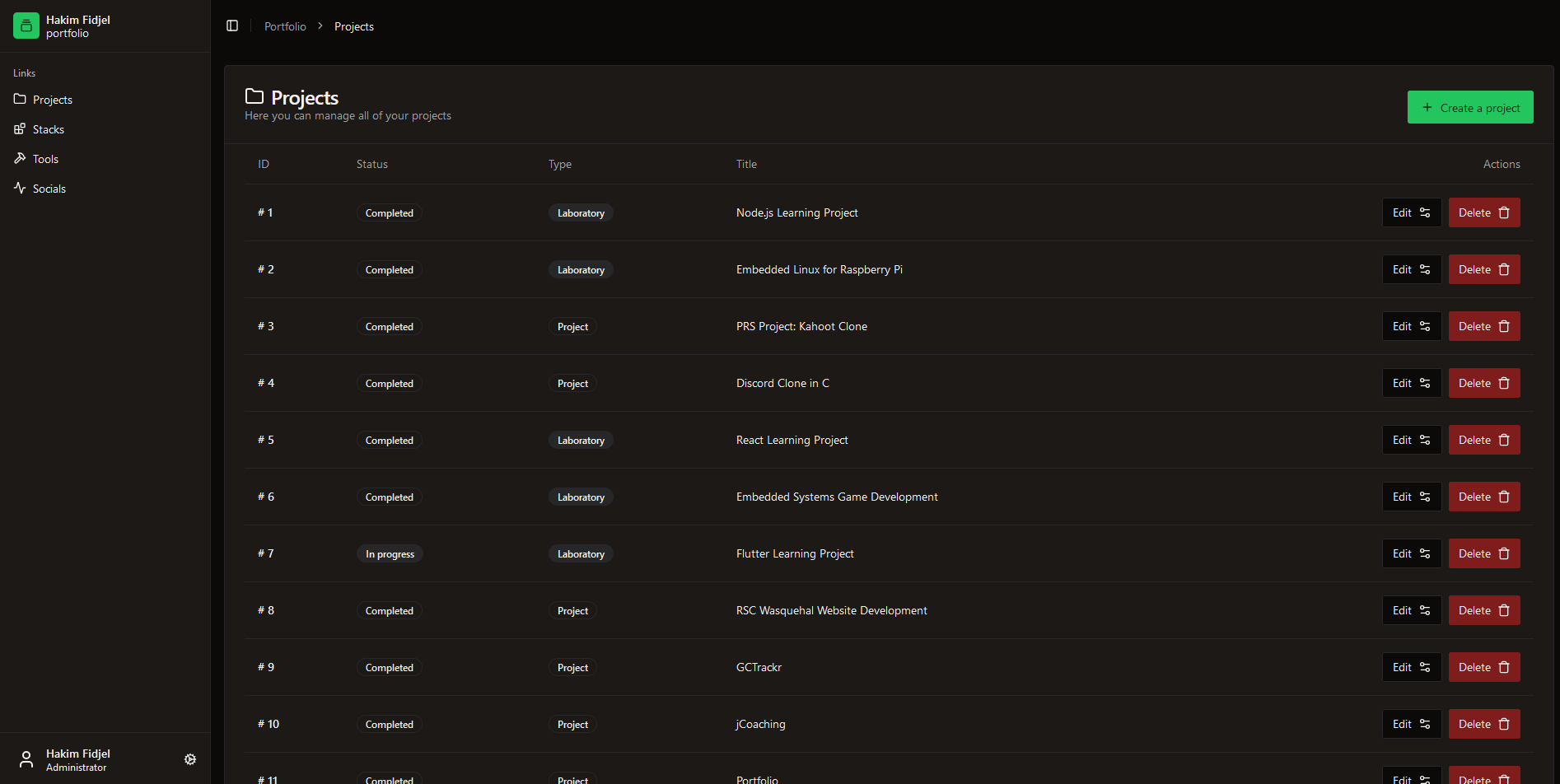Click the In progress status badge

point(390,554)
